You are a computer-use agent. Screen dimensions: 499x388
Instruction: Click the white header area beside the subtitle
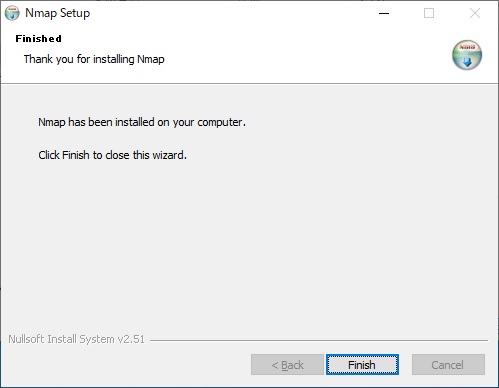[300, 55]
